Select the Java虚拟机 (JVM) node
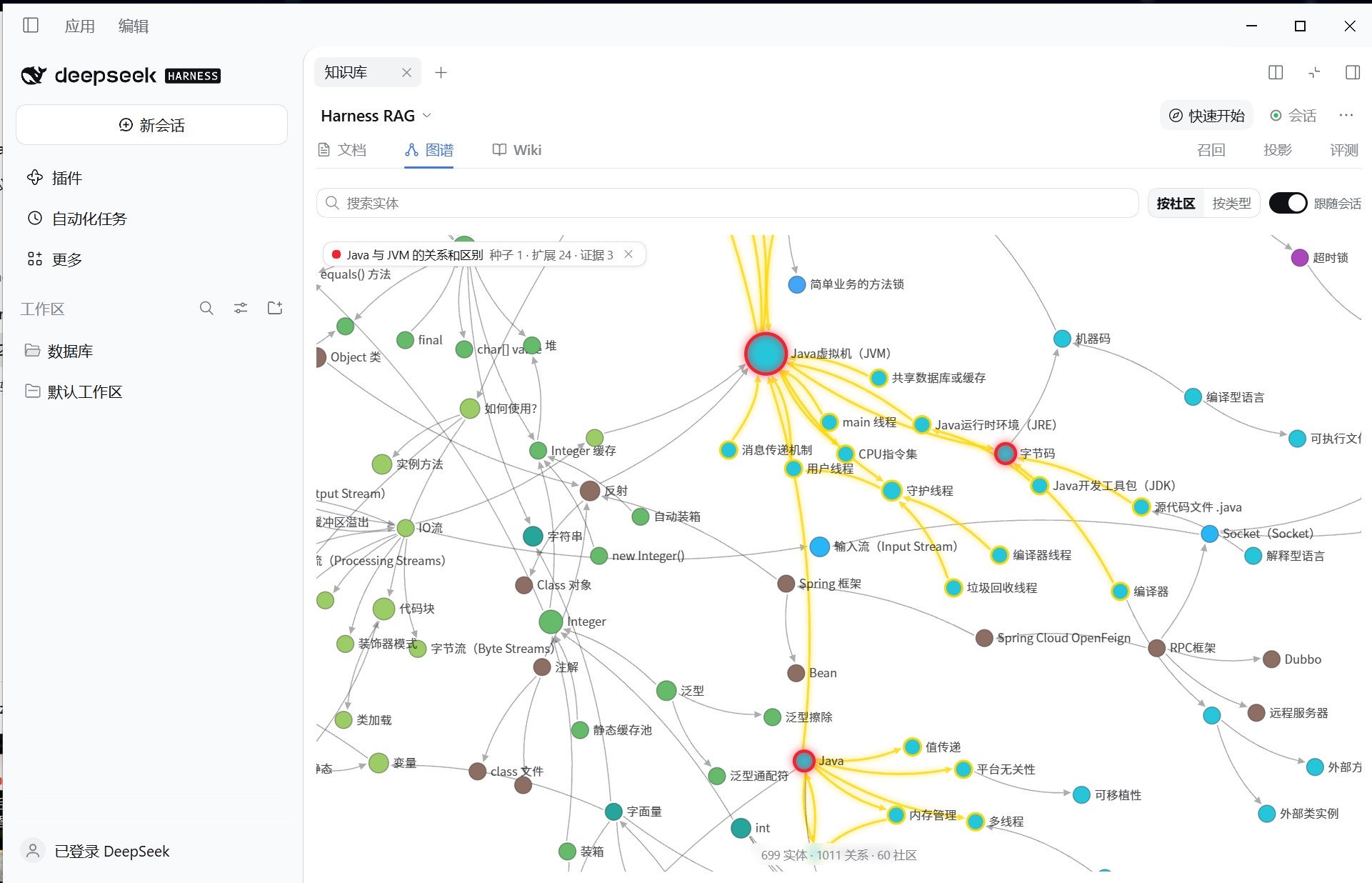This screenshot has height=883, width=1372. pos(766,354)
